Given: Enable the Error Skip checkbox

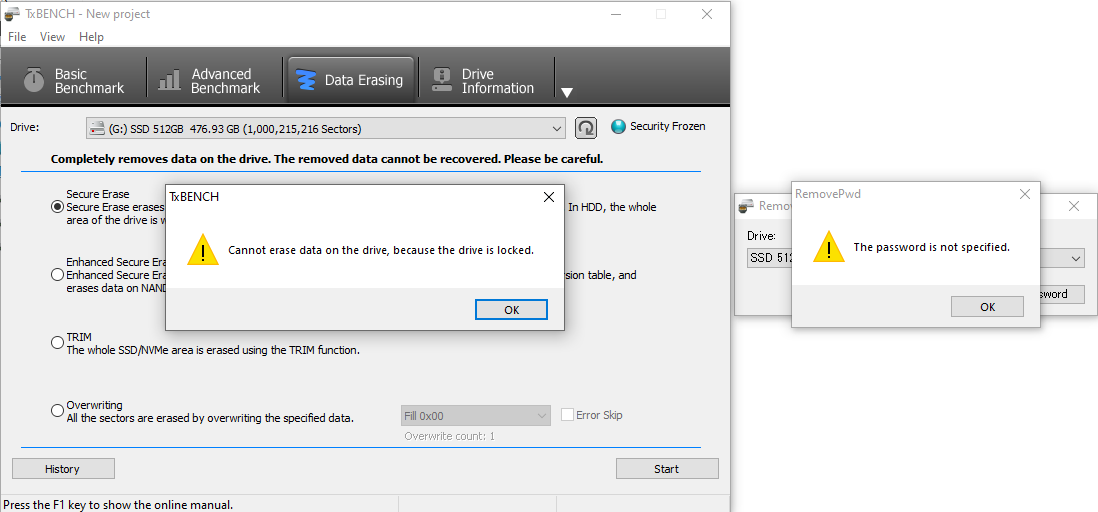Looking at the screenshot, I should pyautogui.click(x=567, y=415).
